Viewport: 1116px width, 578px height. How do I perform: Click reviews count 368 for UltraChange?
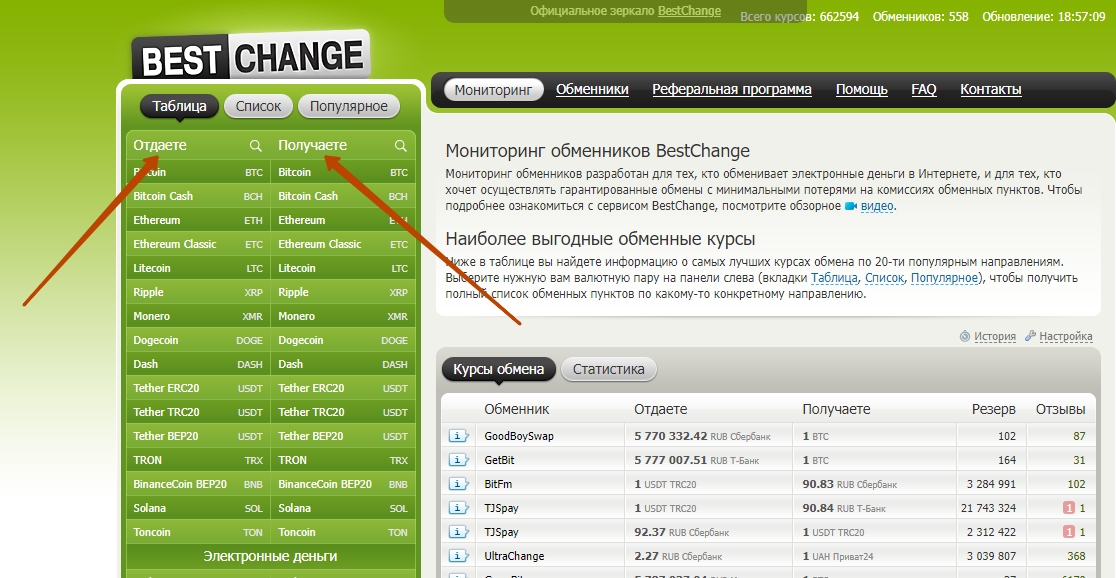click(1076, 556)
